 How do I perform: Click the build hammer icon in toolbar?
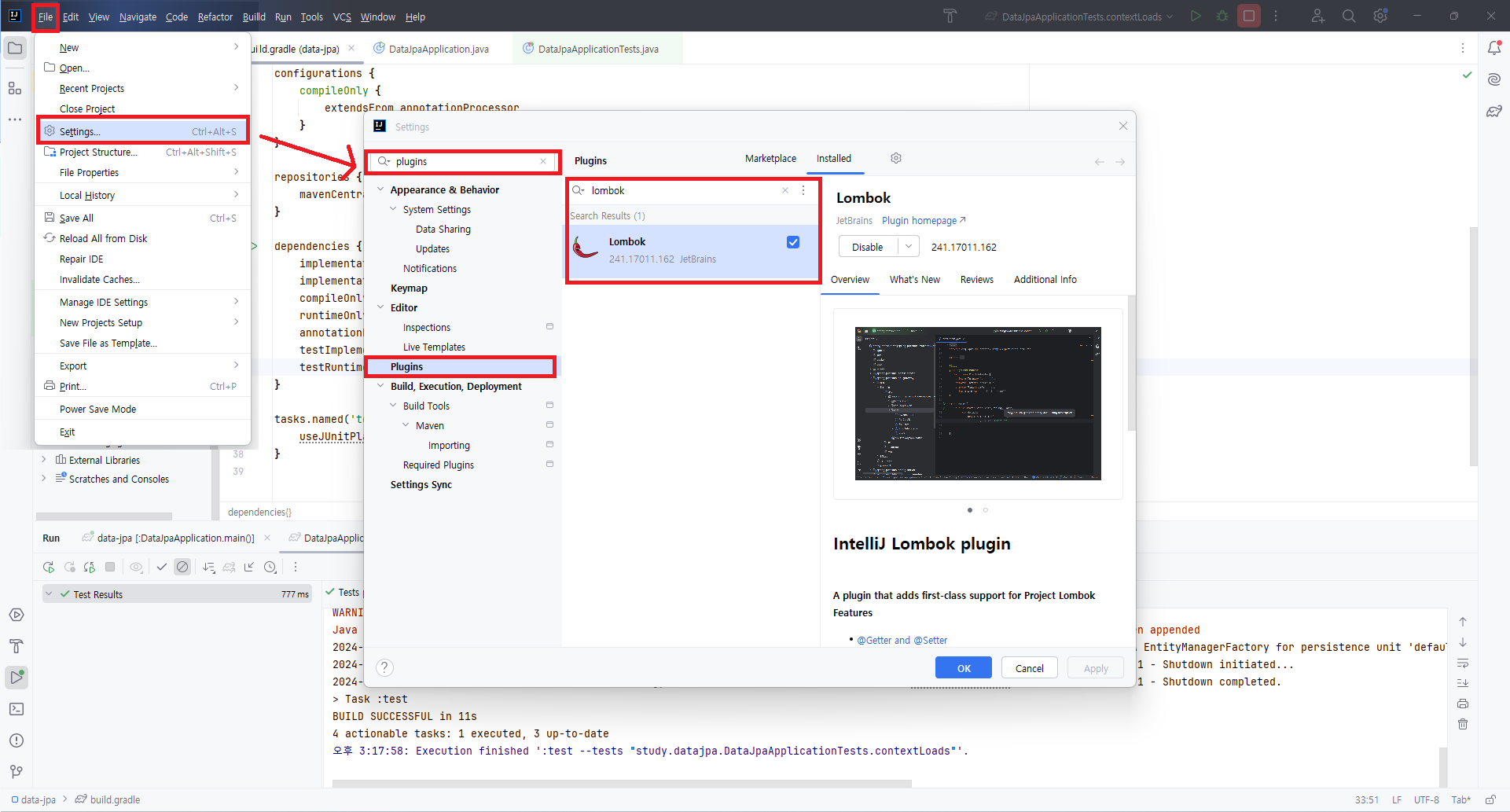(950, 16)
